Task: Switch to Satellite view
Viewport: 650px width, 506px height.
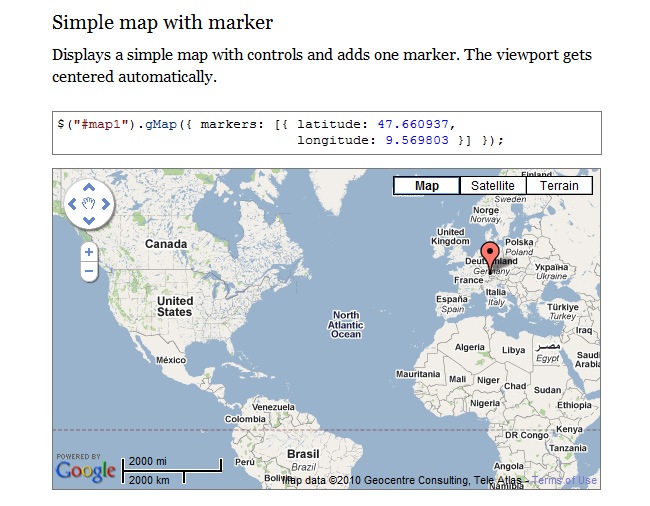Action: [x=492, y=186]
